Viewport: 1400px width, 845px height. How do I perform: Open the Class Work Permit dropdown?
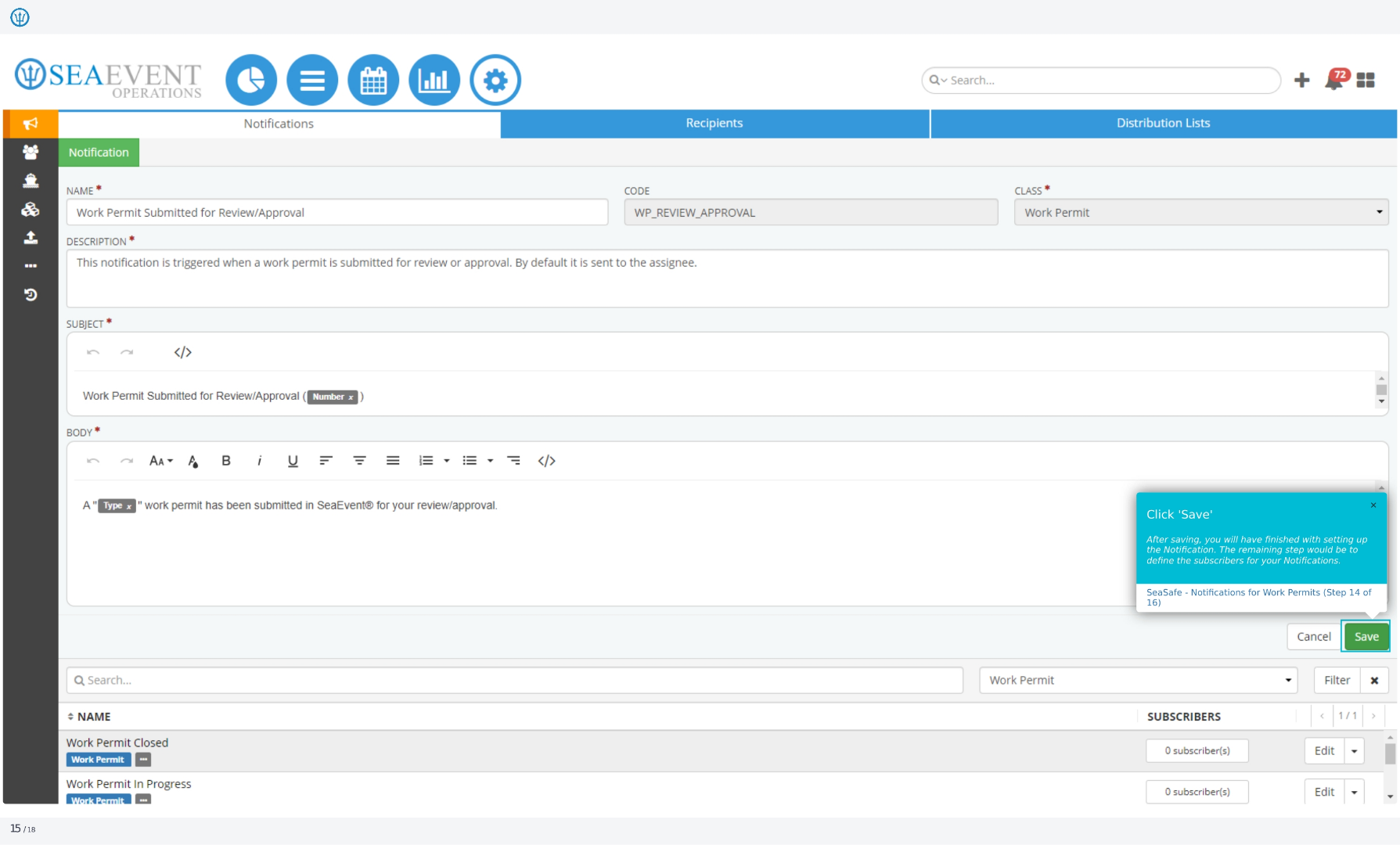[1201, 212]
